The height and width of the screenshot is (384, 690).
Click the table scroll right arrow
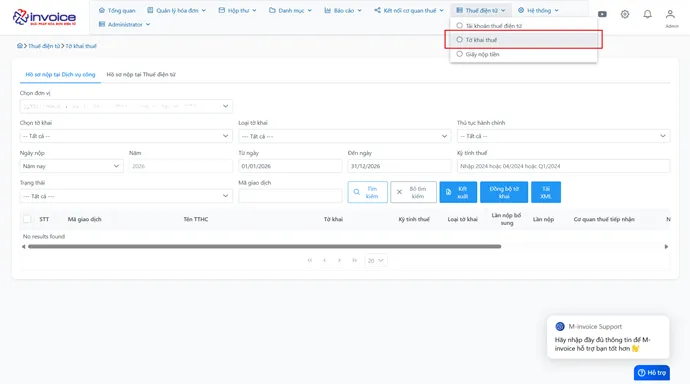click(666, 247)
